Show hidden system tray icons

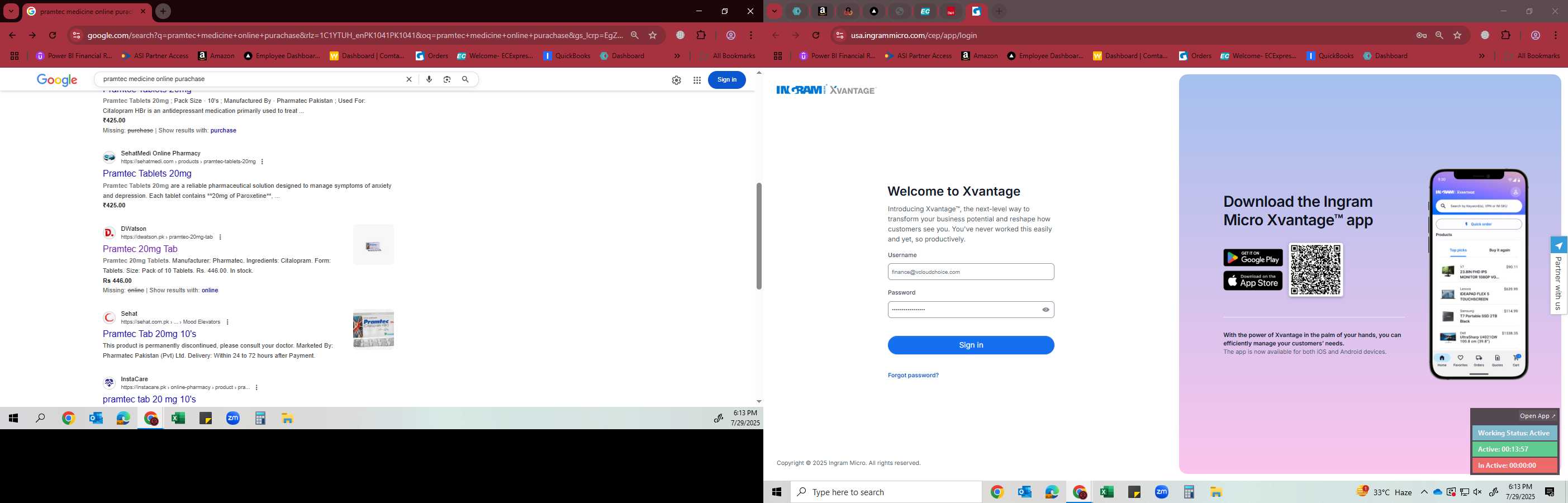pyautogui.click(x=1424, y=492)
